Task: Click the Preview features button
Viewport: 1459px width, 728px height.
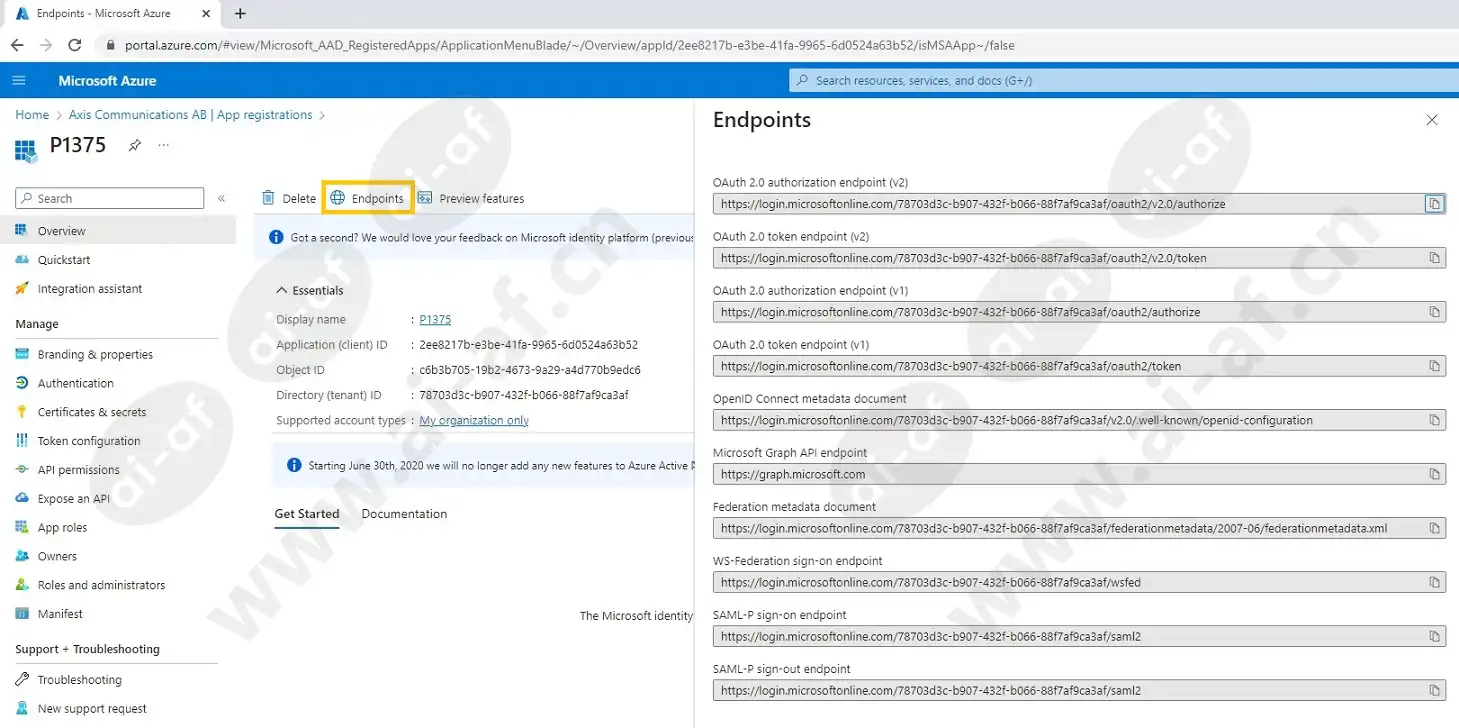Action: pyautogui.click(x=471, y=198)
